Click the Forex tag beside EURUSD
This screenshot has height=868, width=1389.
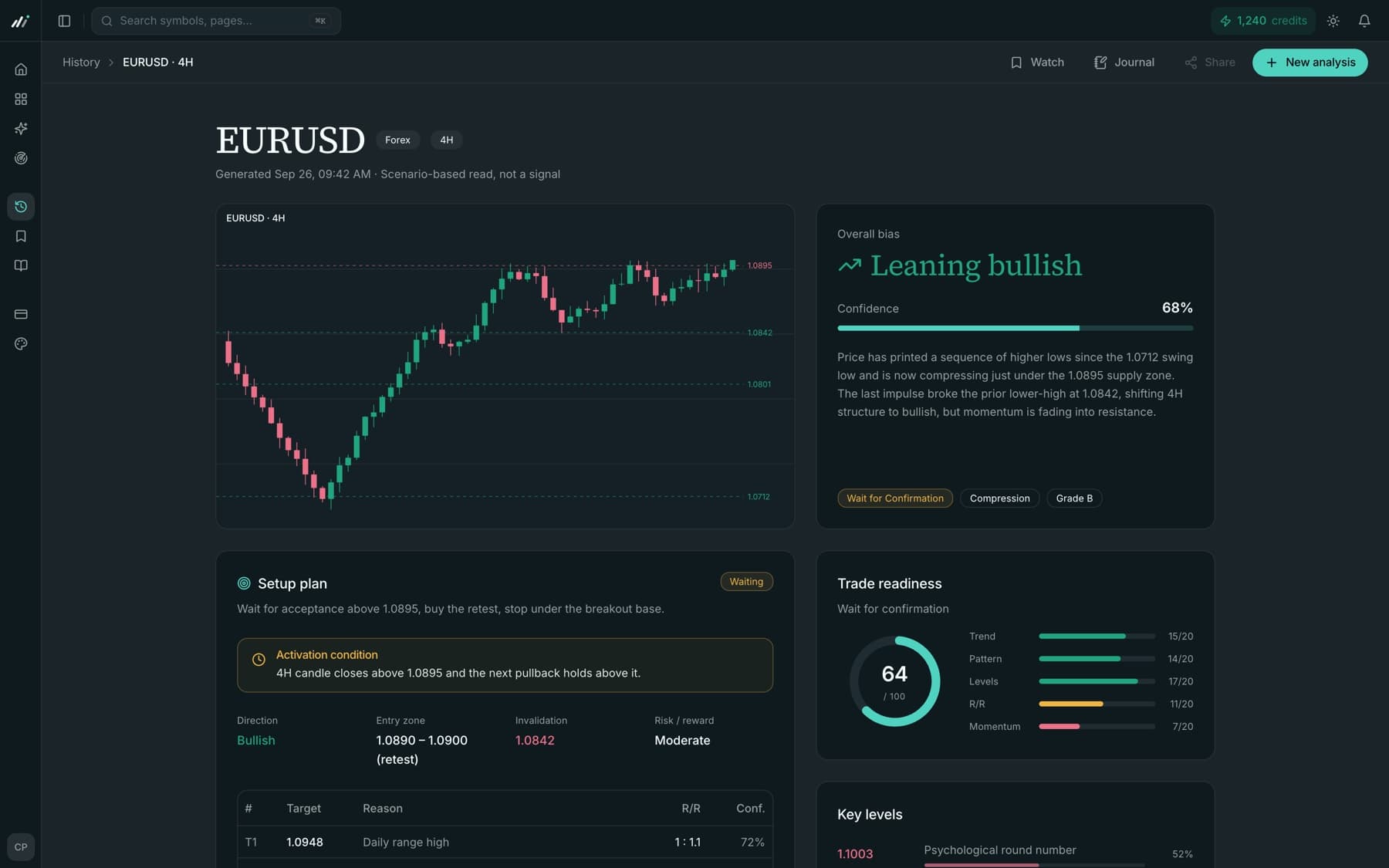tap(397, 140)
